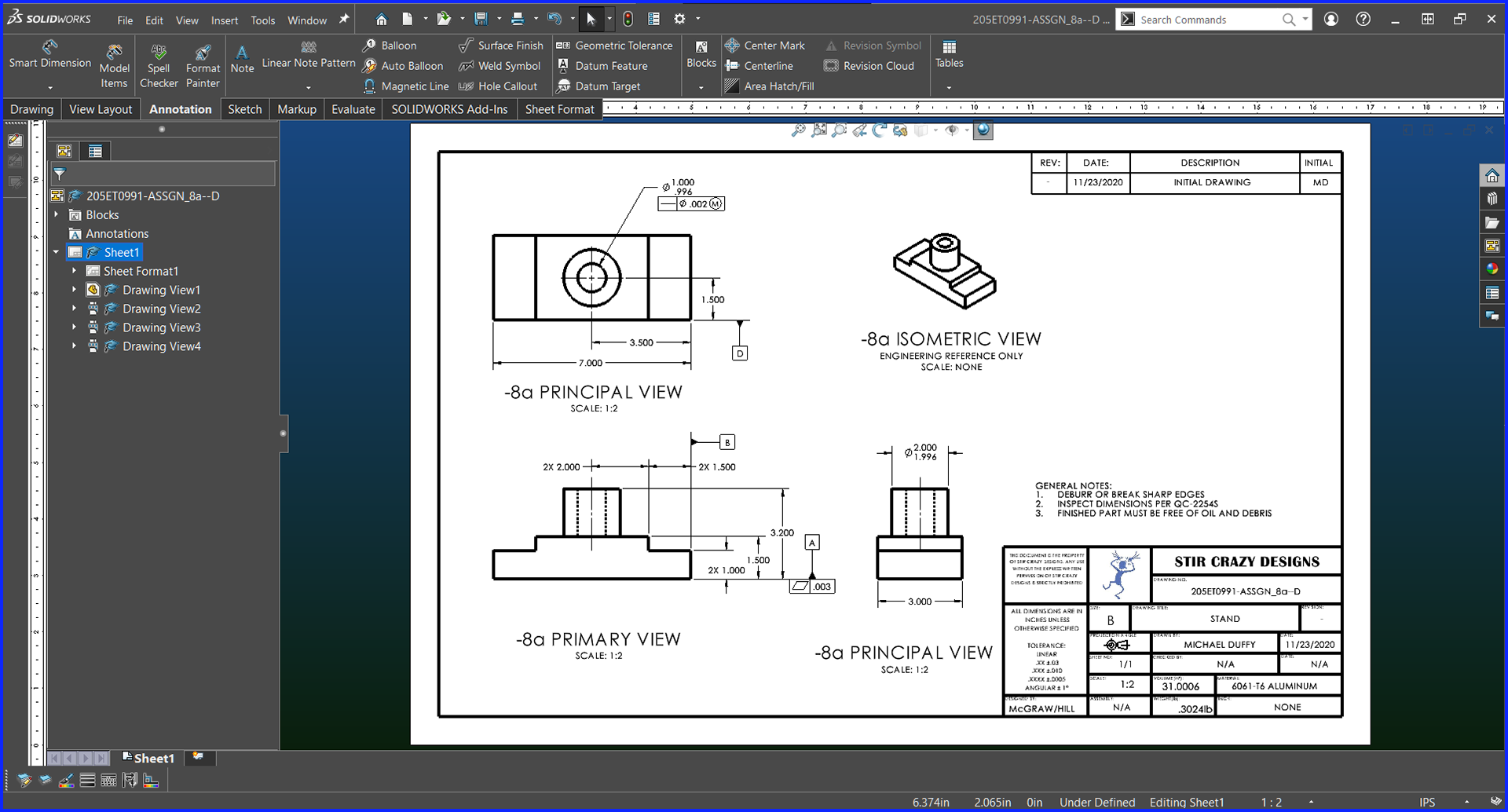Open the Save dropdown arrow

pyautogui.click(x=499, y=19)
